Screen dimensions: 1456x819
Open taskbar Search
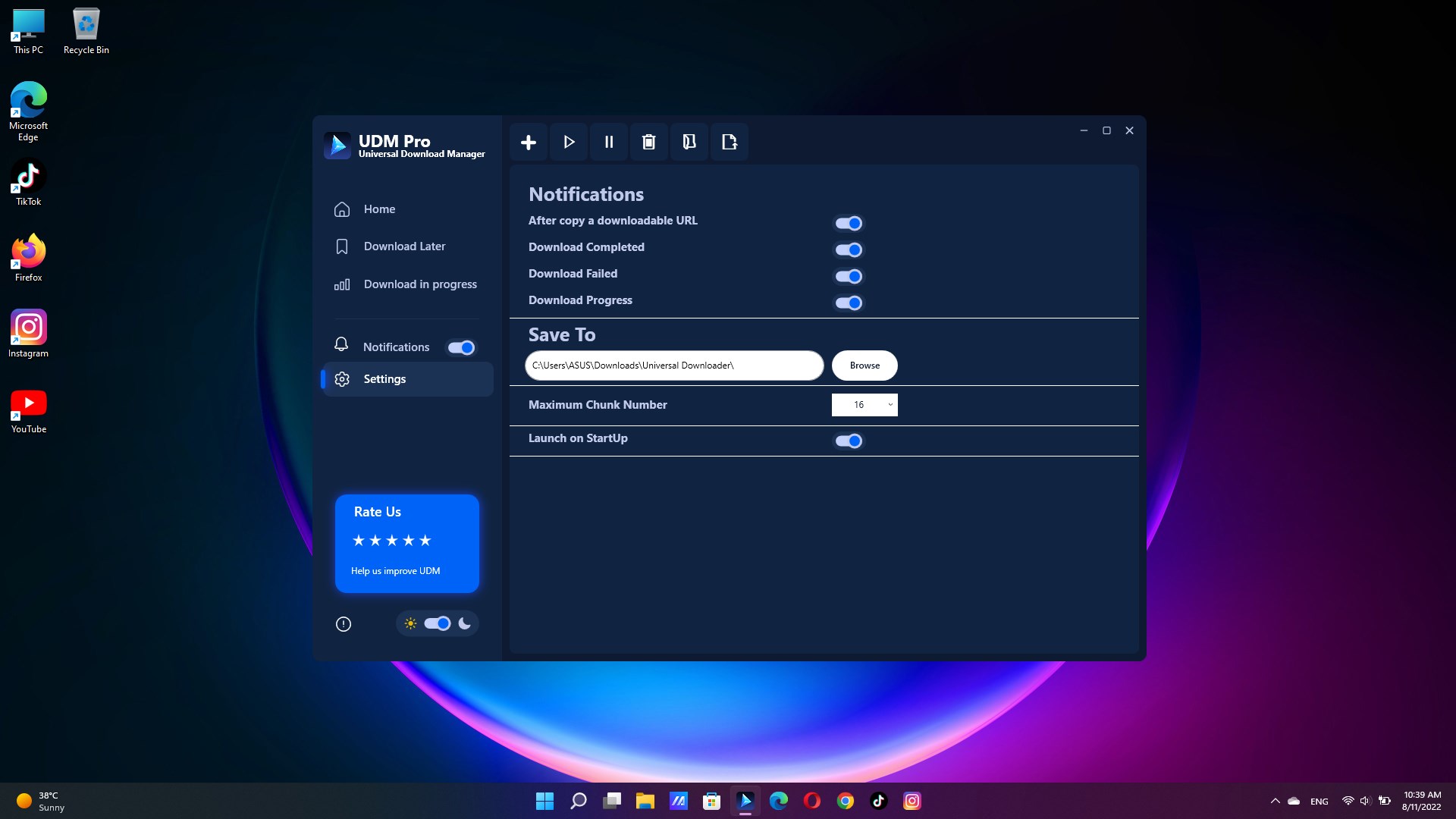click(579, 801)
